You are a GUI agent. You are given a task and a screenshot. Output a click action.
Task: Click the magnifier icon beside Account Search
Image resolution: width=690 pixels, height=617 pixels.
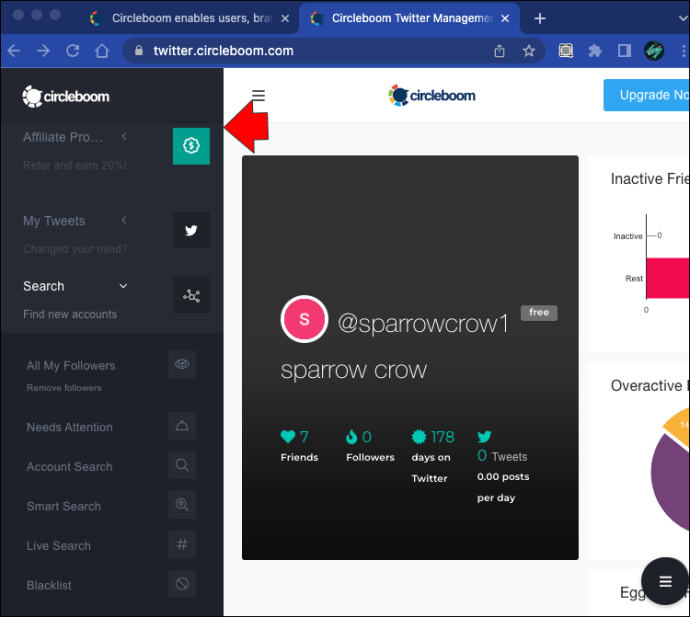pos(182,465)
